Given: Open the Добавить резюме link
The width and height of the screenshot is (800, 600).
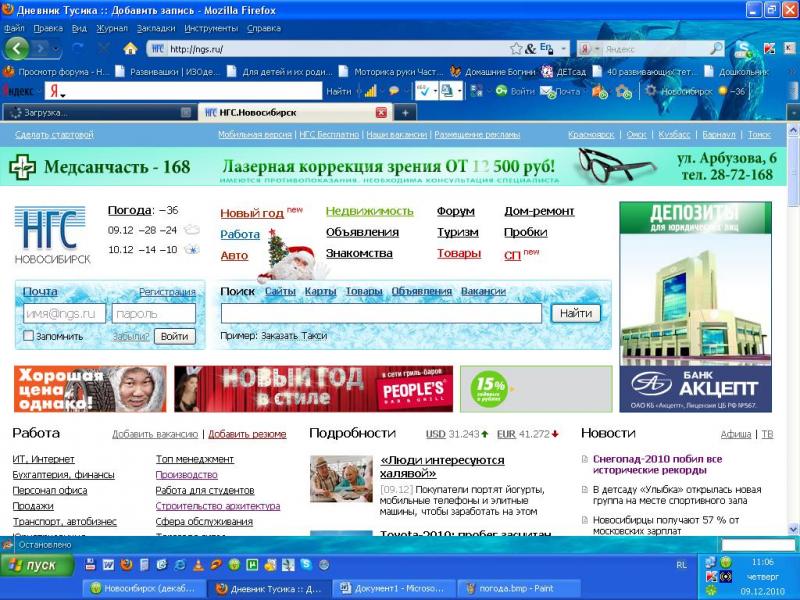Looking at the screenshot, I should tap(247, 434).
